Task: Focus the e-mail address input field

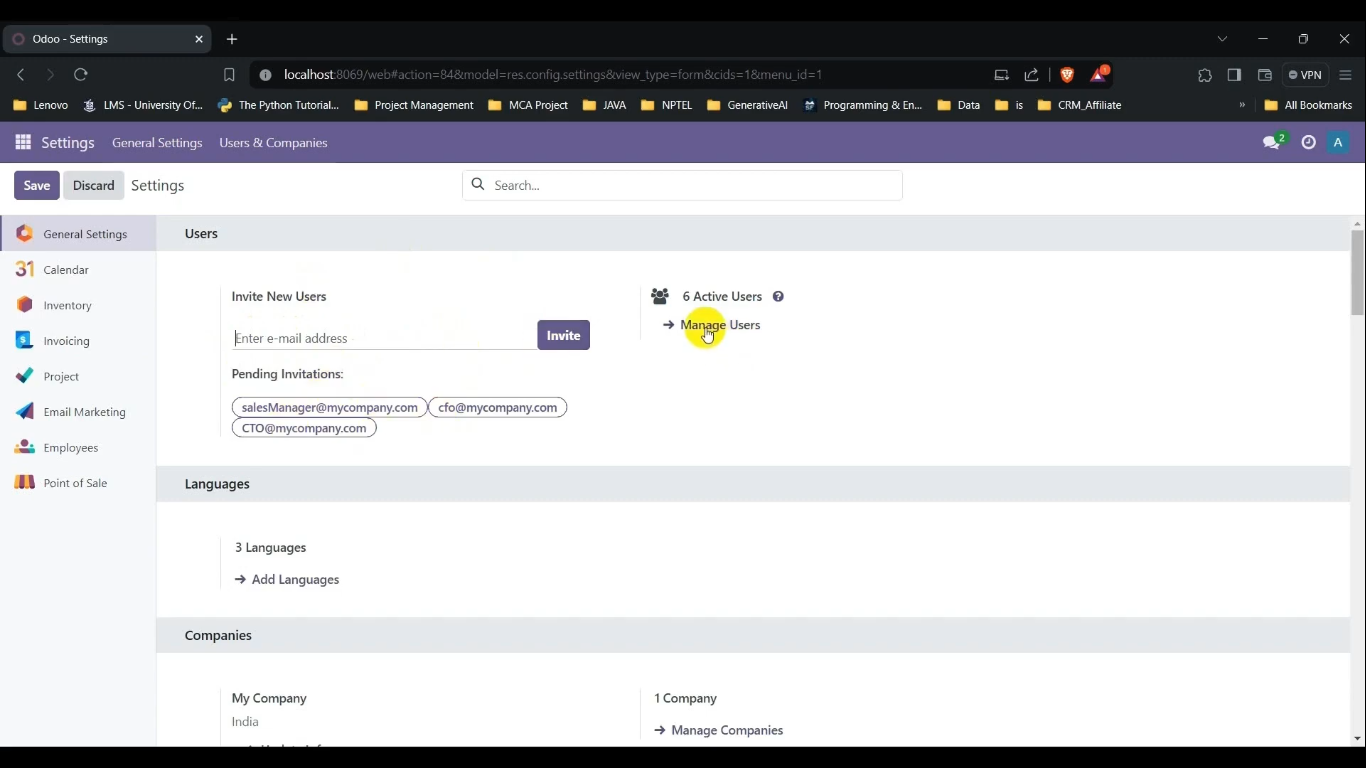Action: [x=383, y=338]
